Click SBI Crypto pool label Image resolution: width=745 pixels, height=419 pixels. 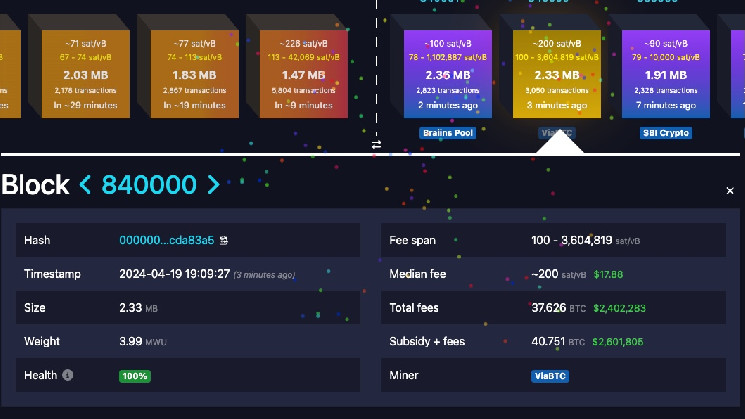click(665, 132)
